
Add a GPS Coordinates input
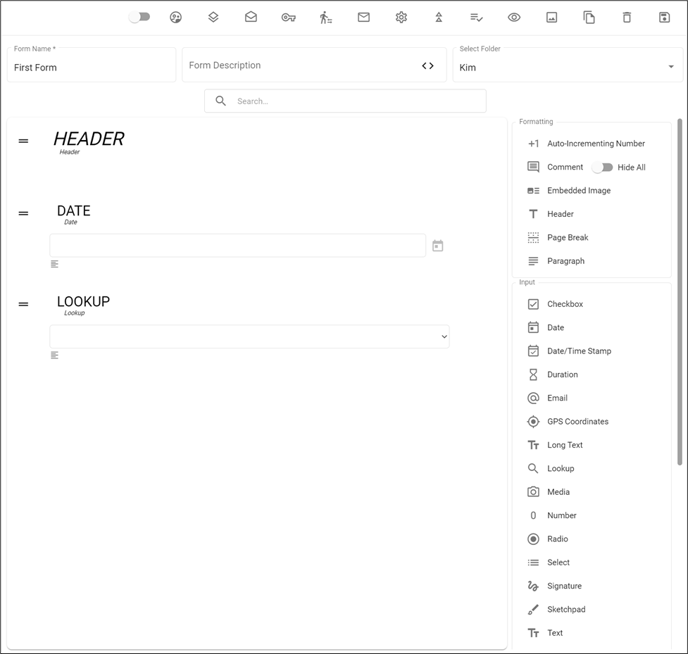[x=568, y=422]
